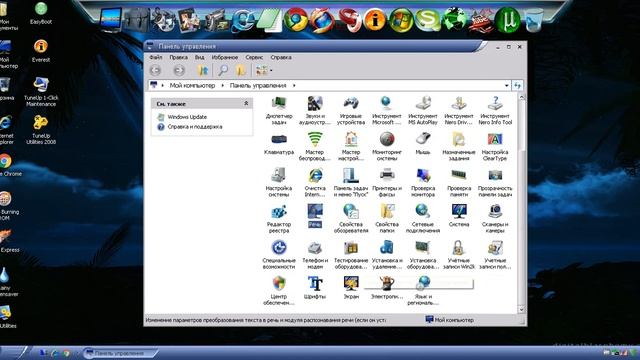
Task: Open the Справка menu
Action: (281, 58)
